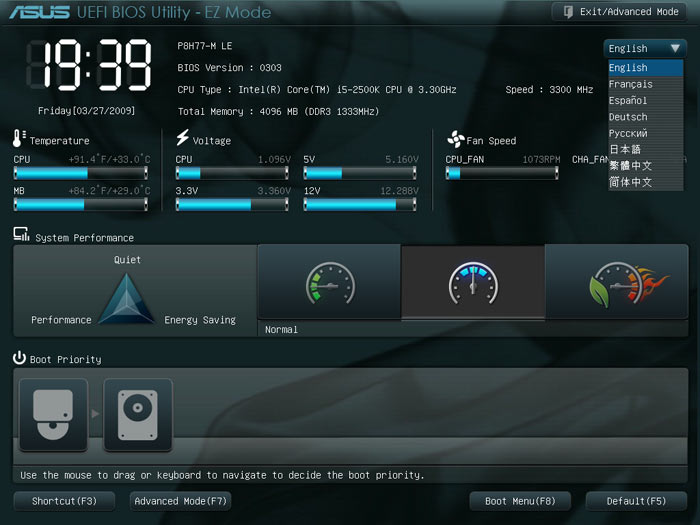Image resolution: width=700 pixels, height=525 pixels.
Task: Click the P8H77-M LE model name
Action: coord(204,46)
